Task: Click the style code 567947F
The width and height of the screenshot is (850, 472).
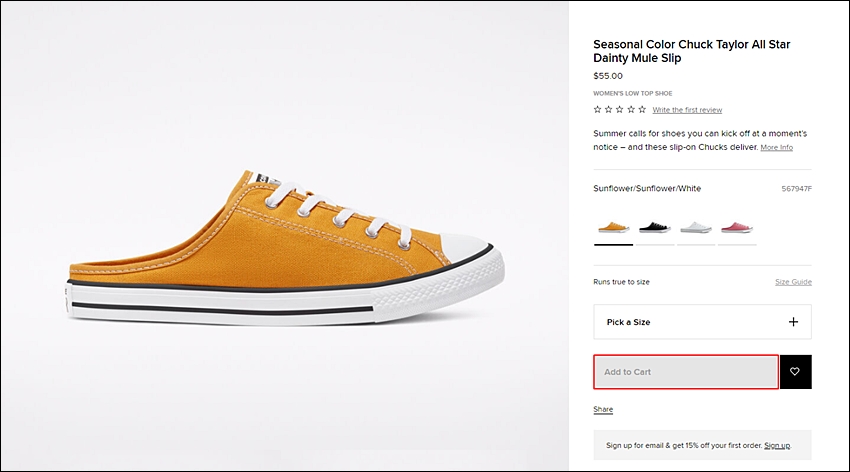Action: 796,189
